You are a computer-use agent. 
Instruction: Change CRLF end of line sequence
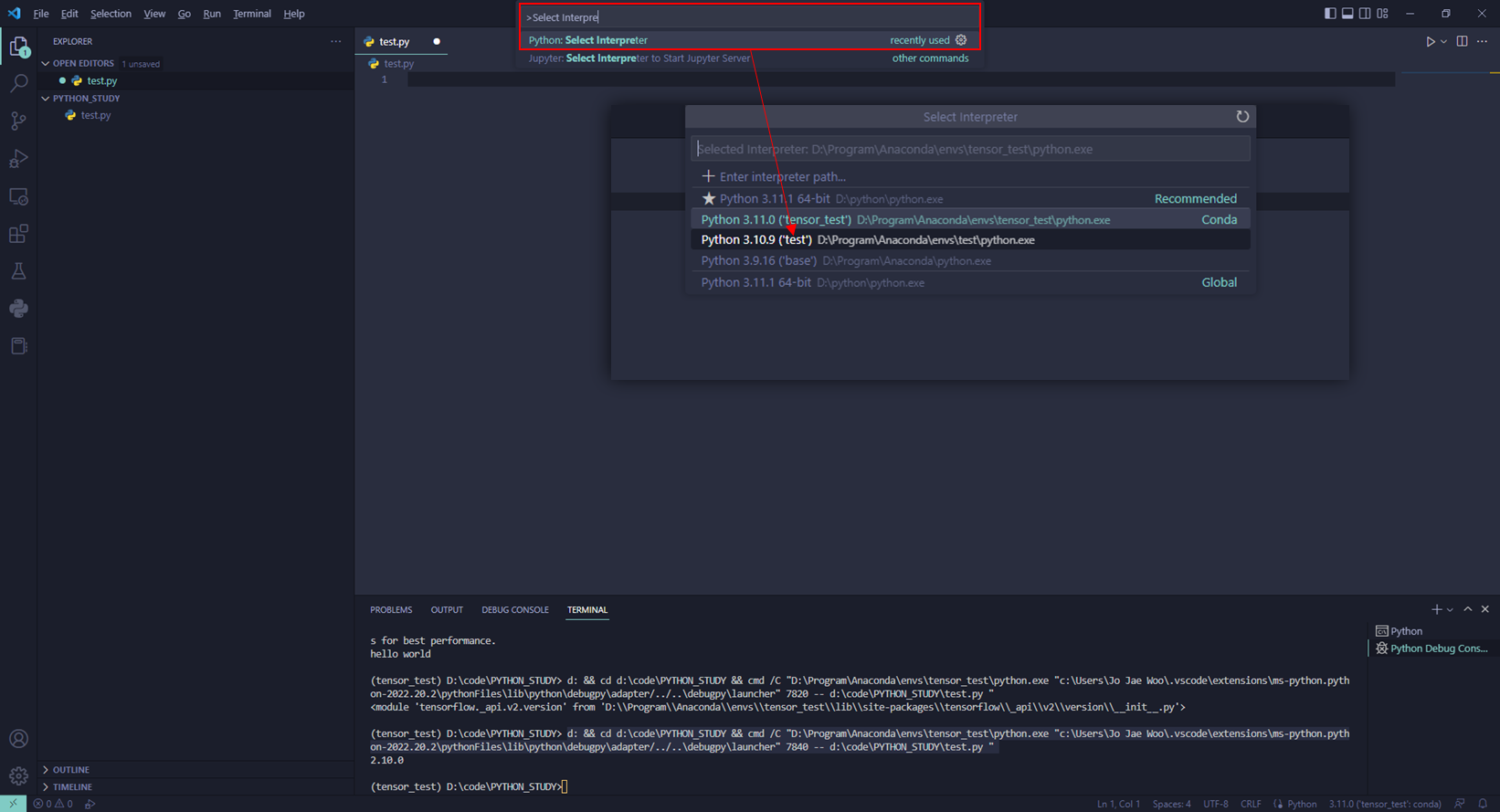click(x=1251, y=804)
